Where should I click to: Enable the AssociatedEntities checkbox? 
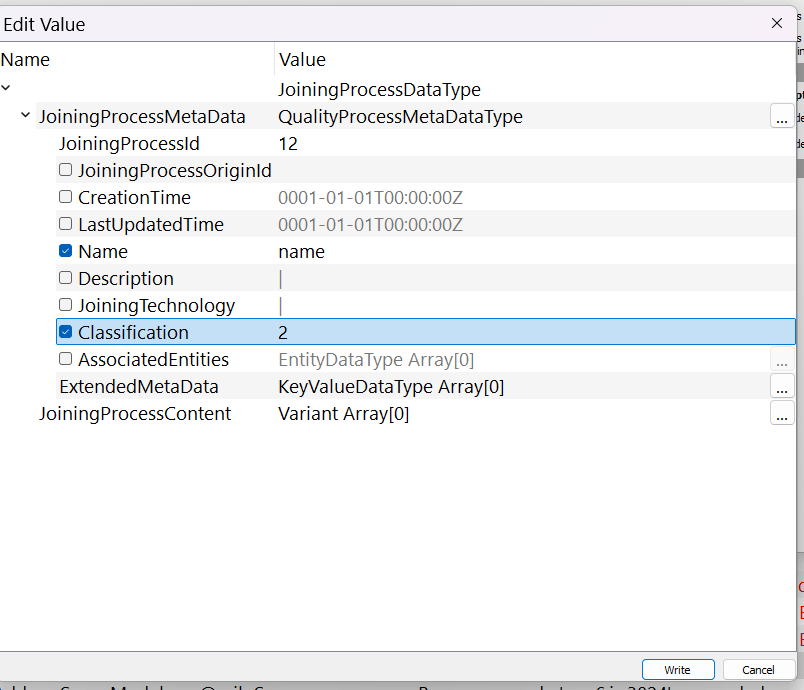(66, 360)
